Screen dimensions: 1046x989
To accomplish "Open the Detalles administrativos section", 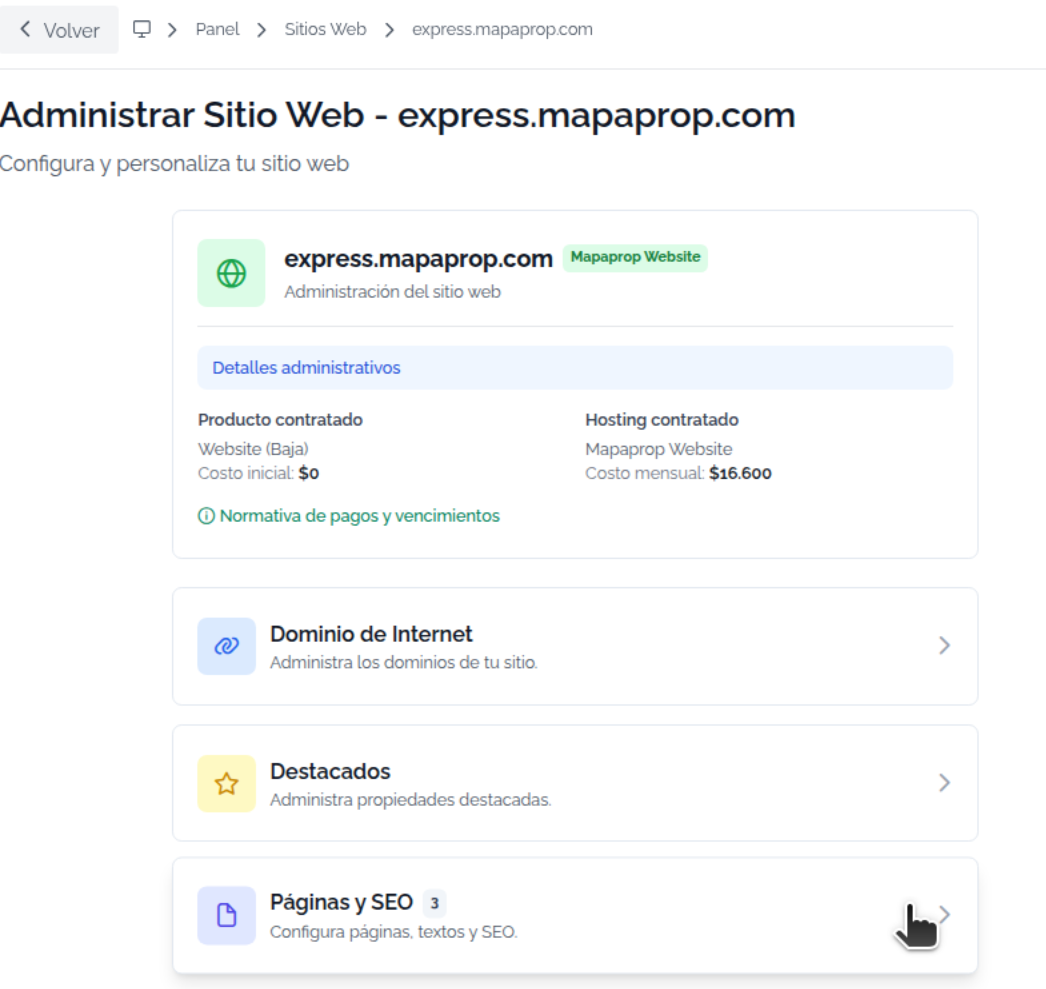I will 575,367.
